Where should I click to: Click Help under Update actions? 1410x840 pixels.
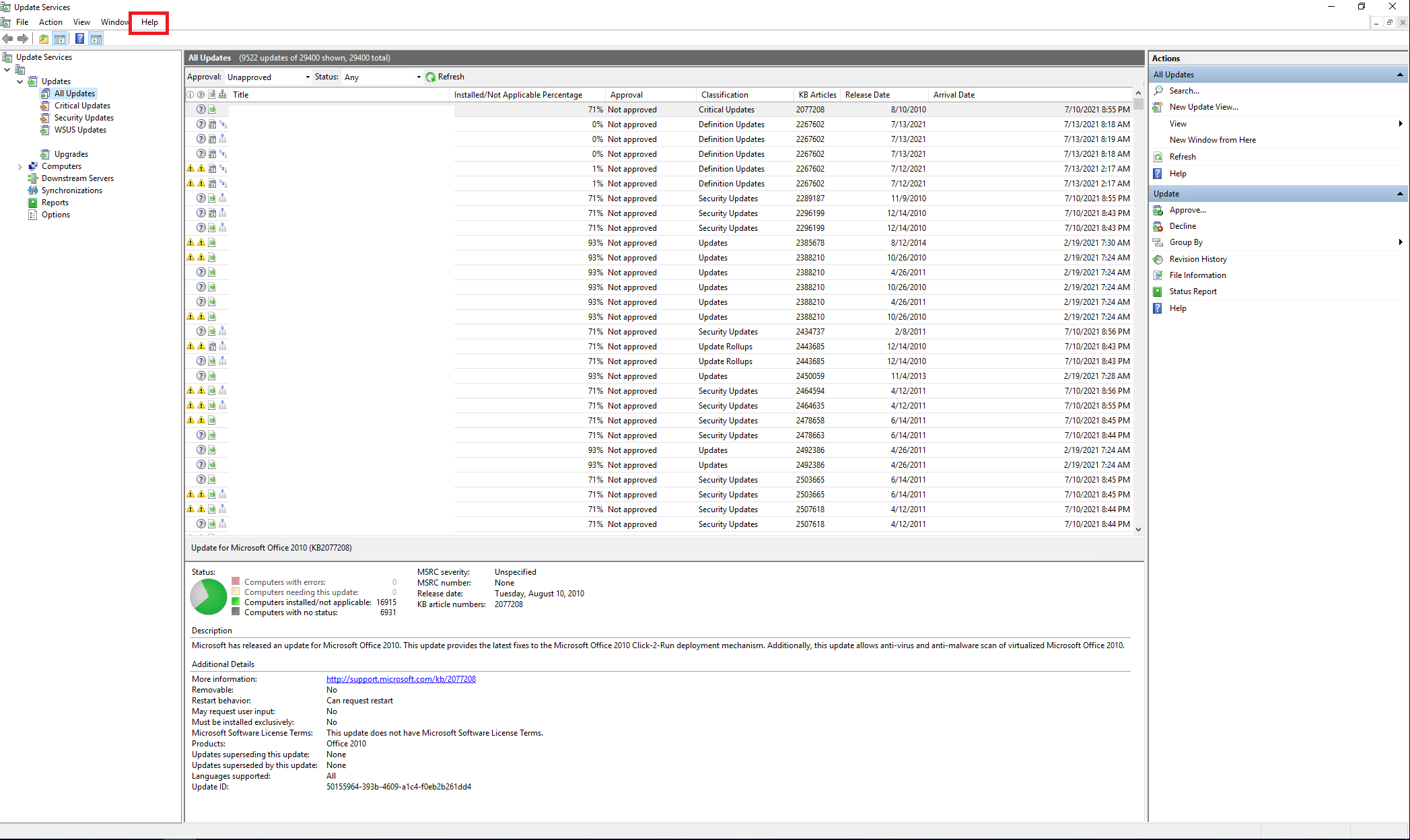pyautogui.click(x=1178, y=308)
